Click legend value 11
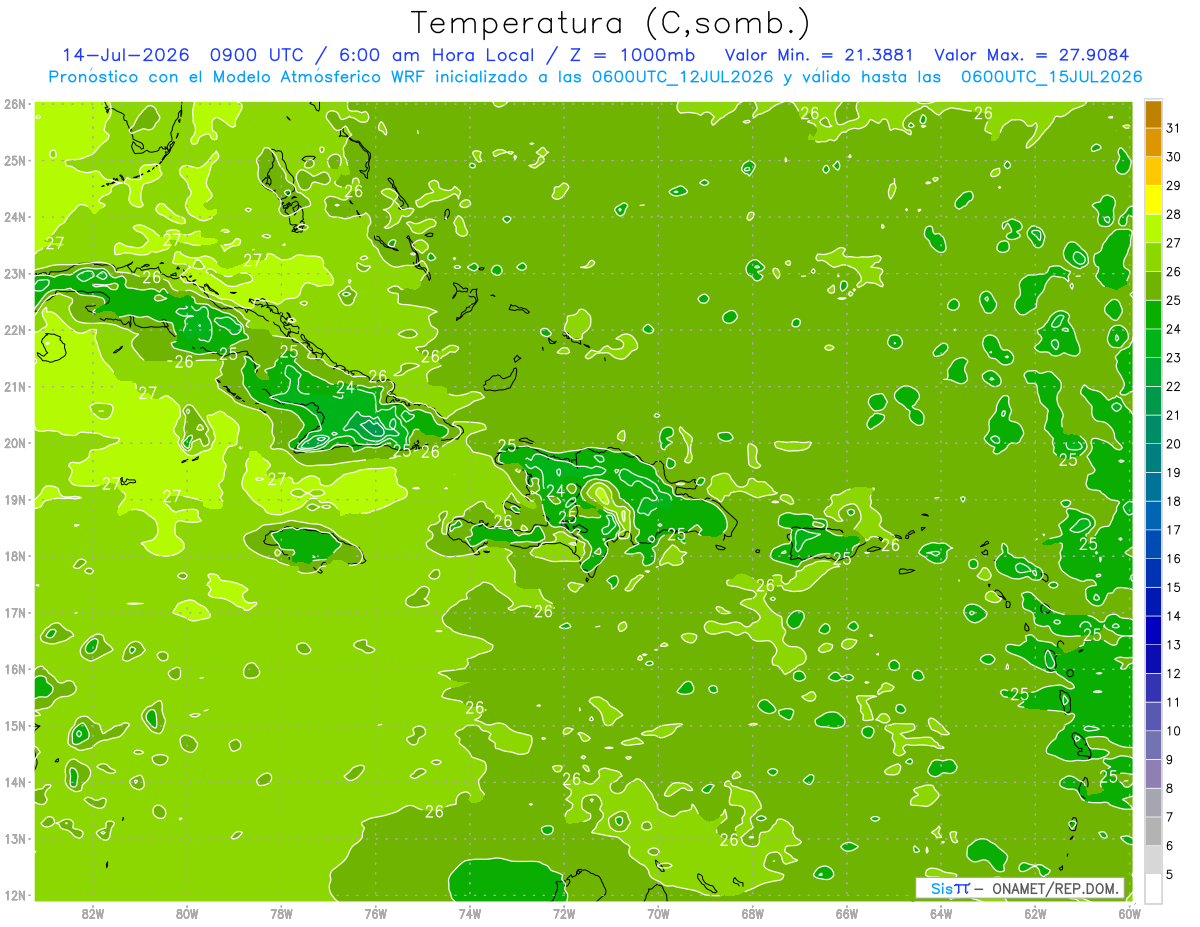1200x927 pixels. coord(1173,702)
